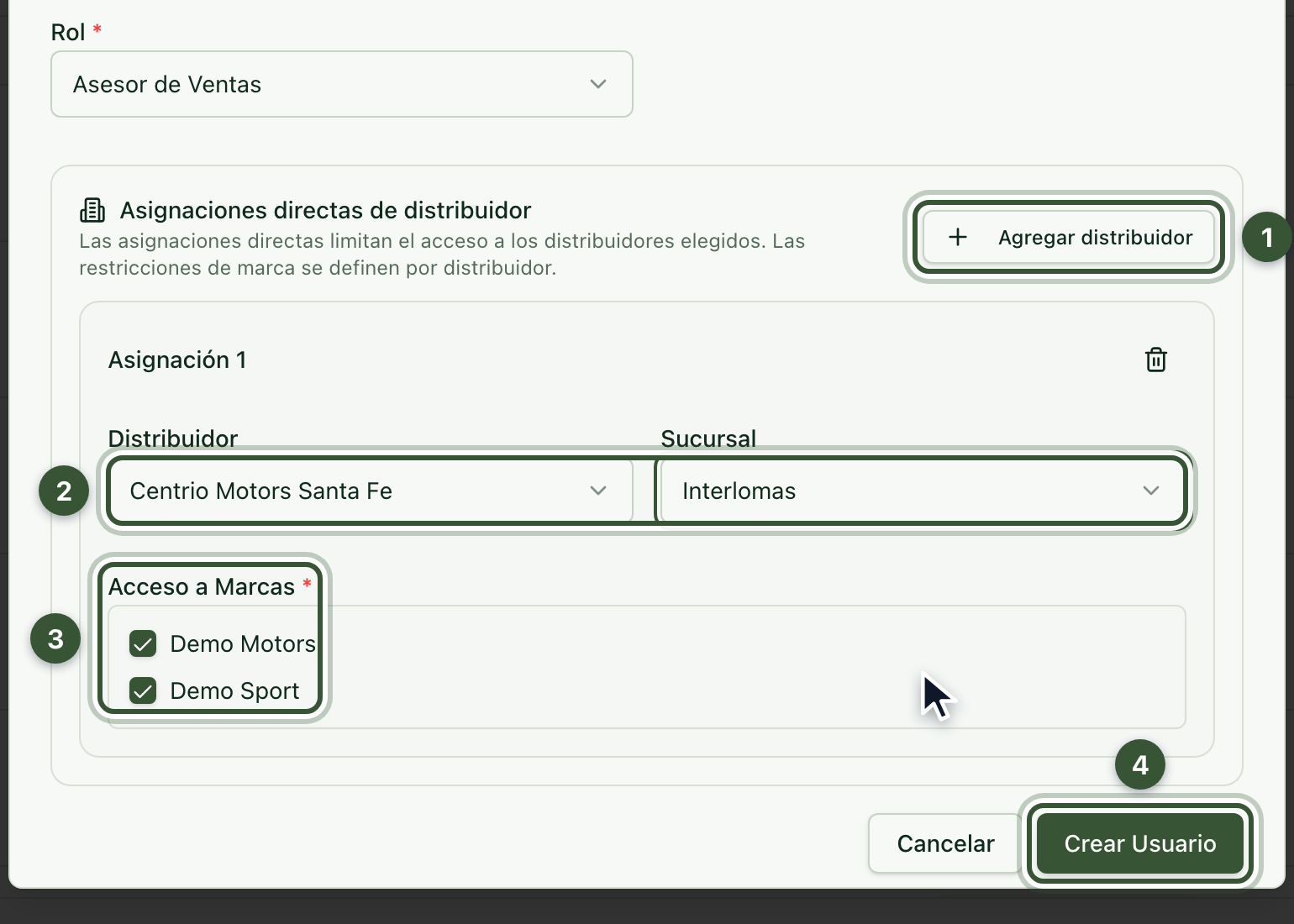Click the Sucursal field label
The width and height of the screenshot is (1294, 924).
coord(708,438)
